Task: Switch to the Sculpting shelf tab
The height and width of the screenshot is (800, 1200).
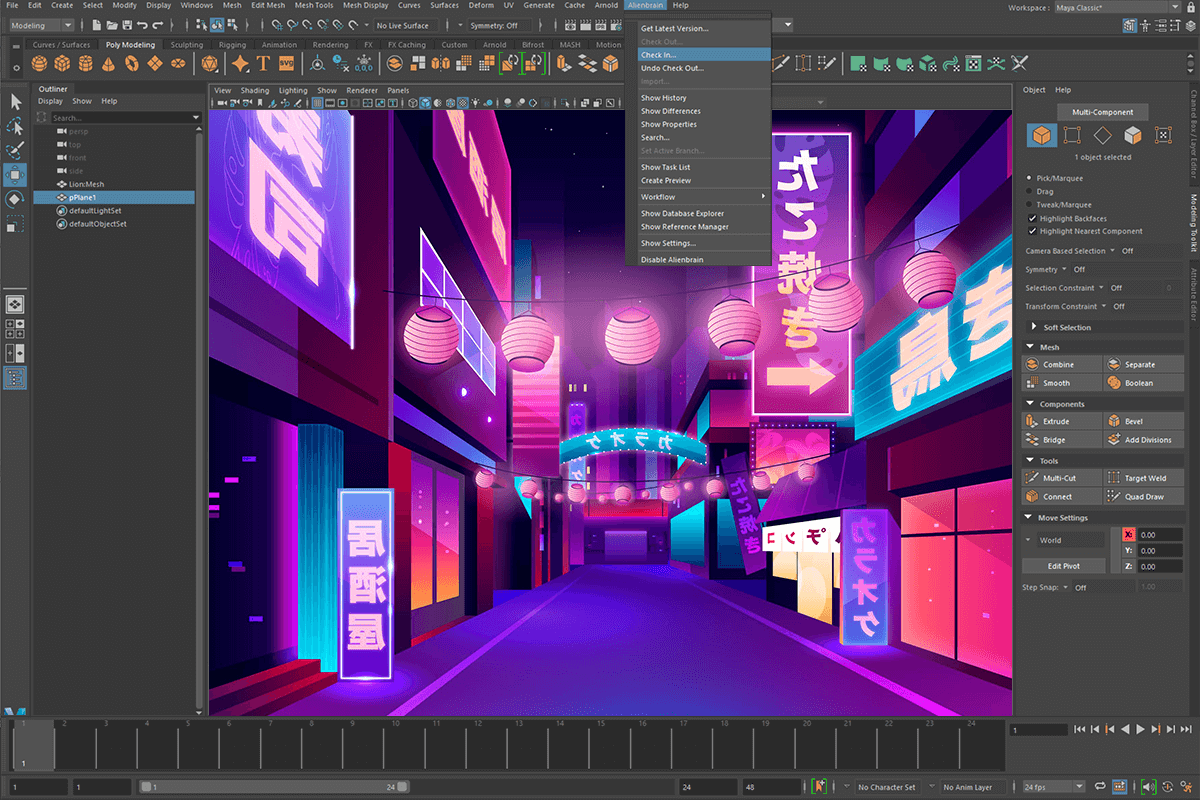Action: click(186, 44)
